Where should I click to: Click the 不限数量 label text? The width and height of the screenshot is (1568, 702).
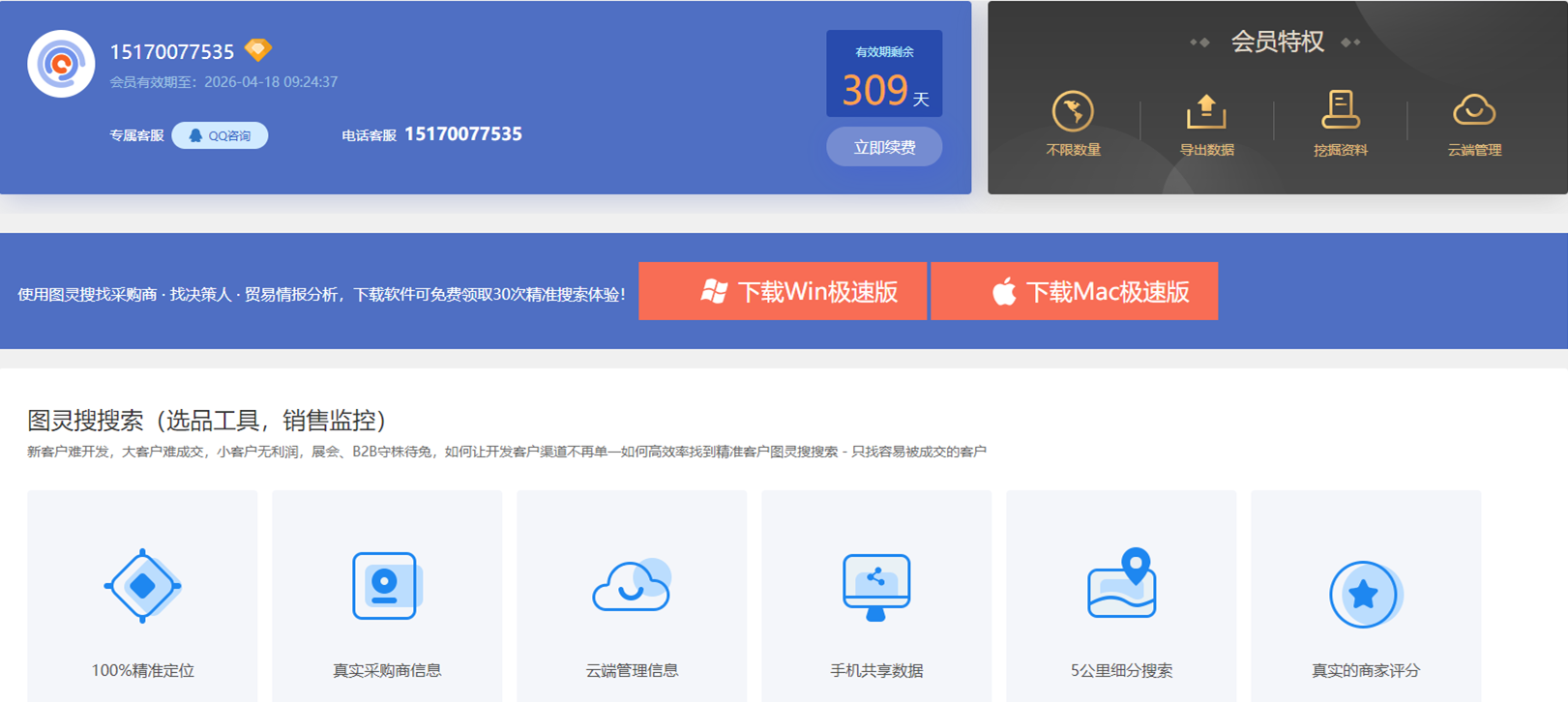pyautogui.click(x=1073, y=150)
